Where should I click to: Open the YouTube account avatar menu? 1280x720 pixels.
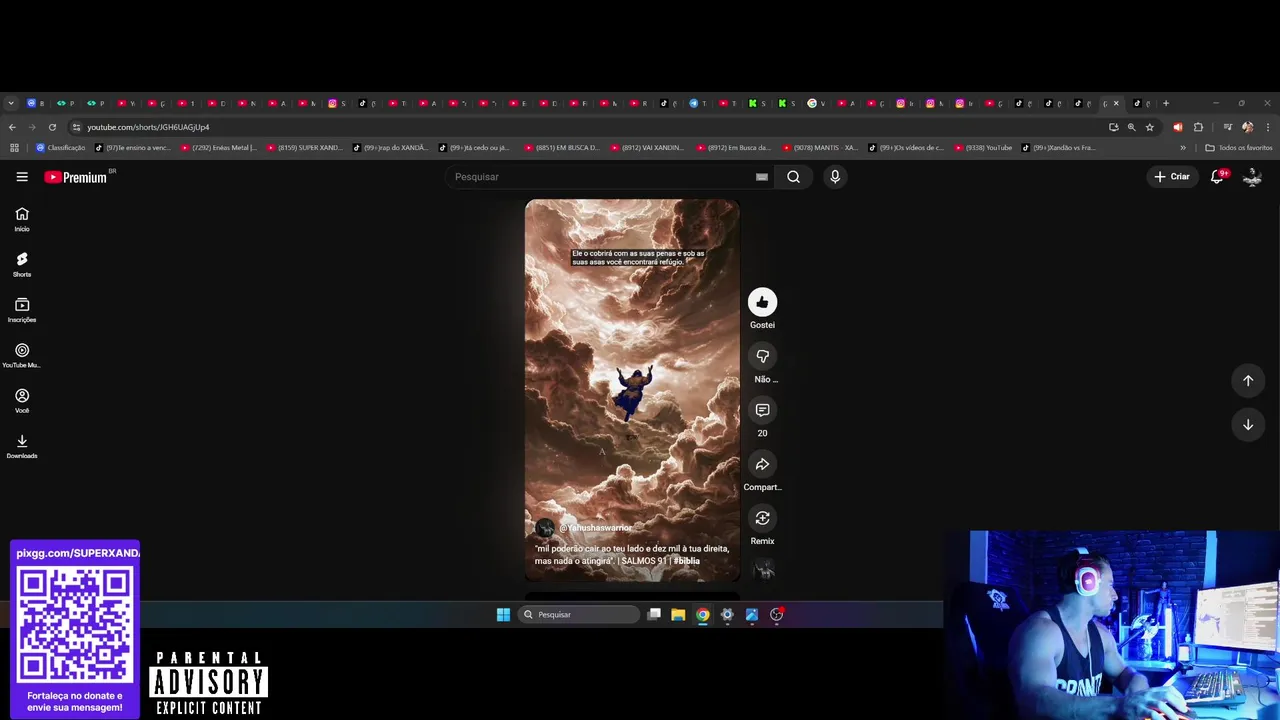(1252, 177)
